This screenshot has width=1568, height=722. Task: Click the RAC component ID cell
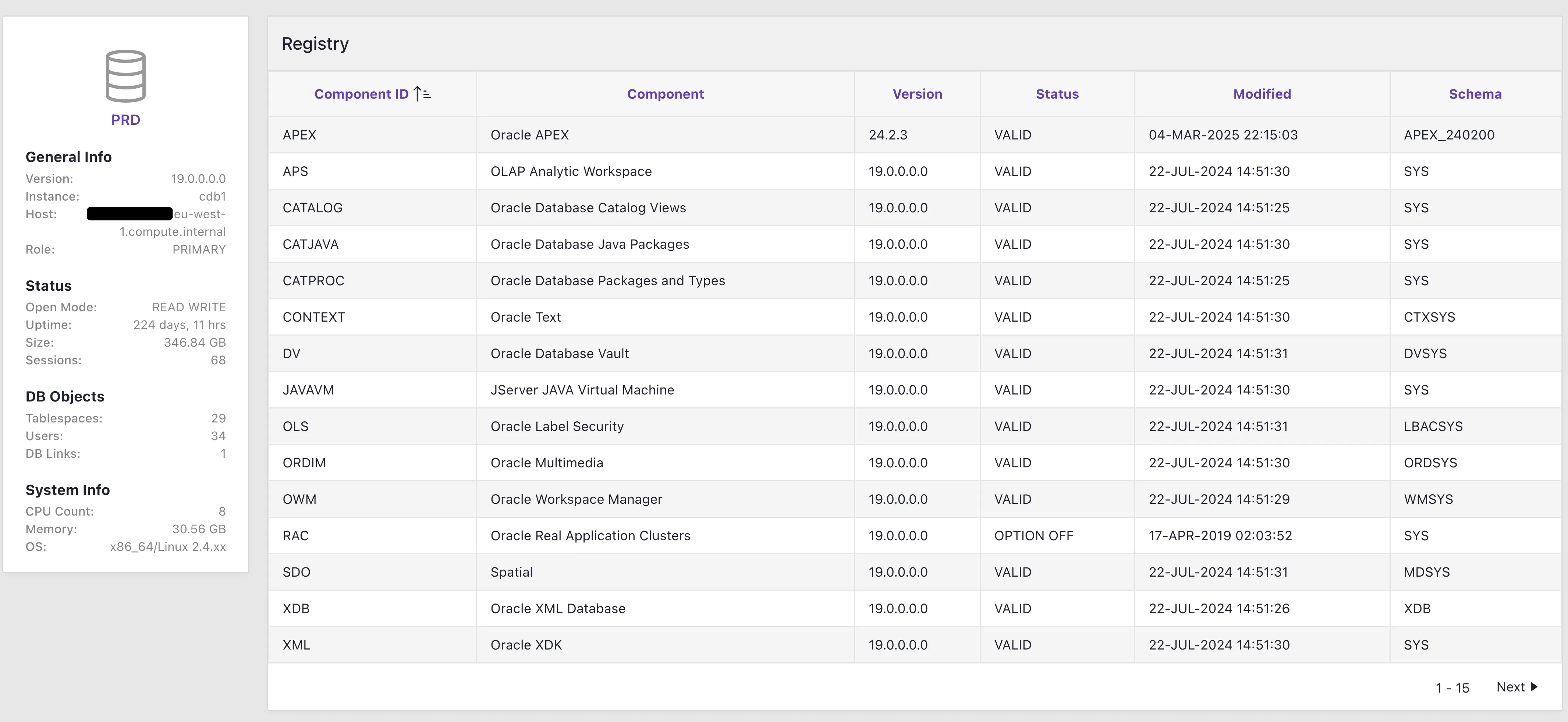(373, 536)
